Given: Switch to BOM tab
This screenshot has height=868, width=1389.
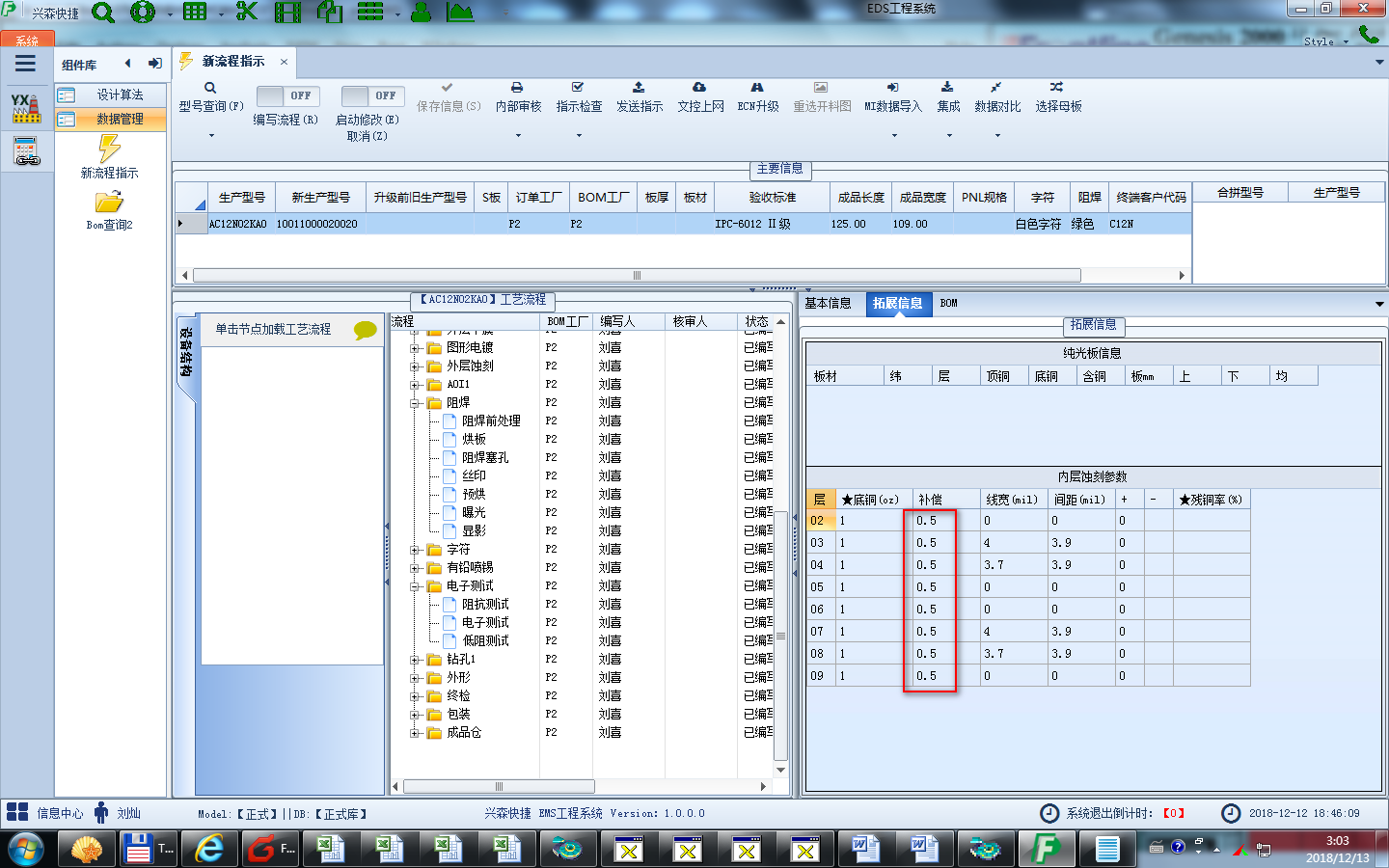Looking at the screenshot, I should coord(949,303).
